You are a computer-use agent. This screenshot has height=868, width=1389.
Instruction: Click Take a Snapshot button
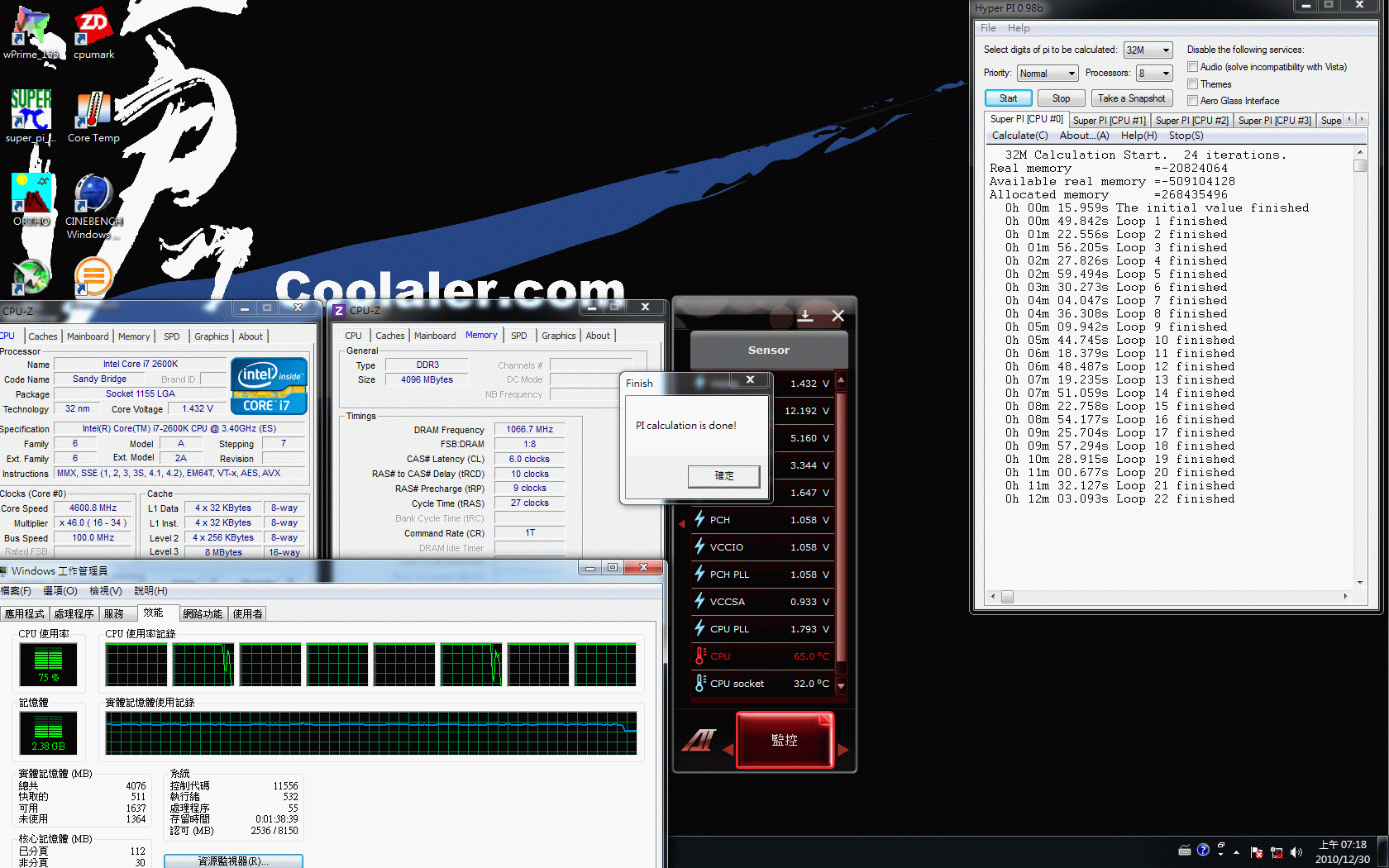point(1131,98)
